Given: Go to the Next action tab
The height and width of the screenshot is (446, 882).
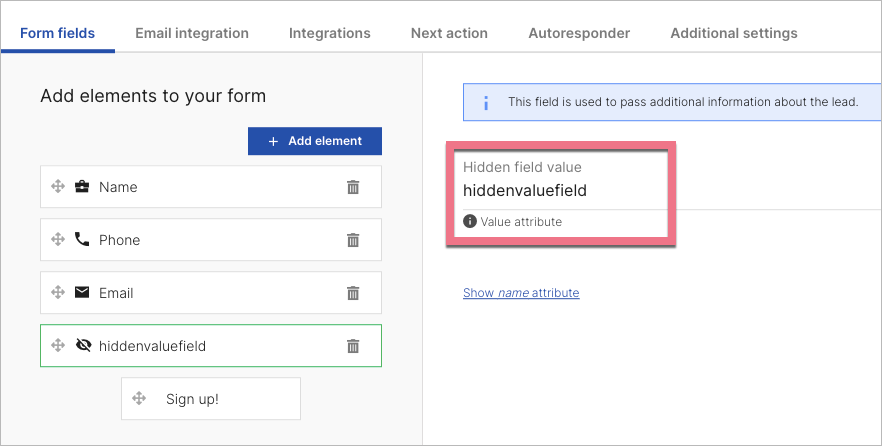Looking at the screenshot, I should click(449, 33).
